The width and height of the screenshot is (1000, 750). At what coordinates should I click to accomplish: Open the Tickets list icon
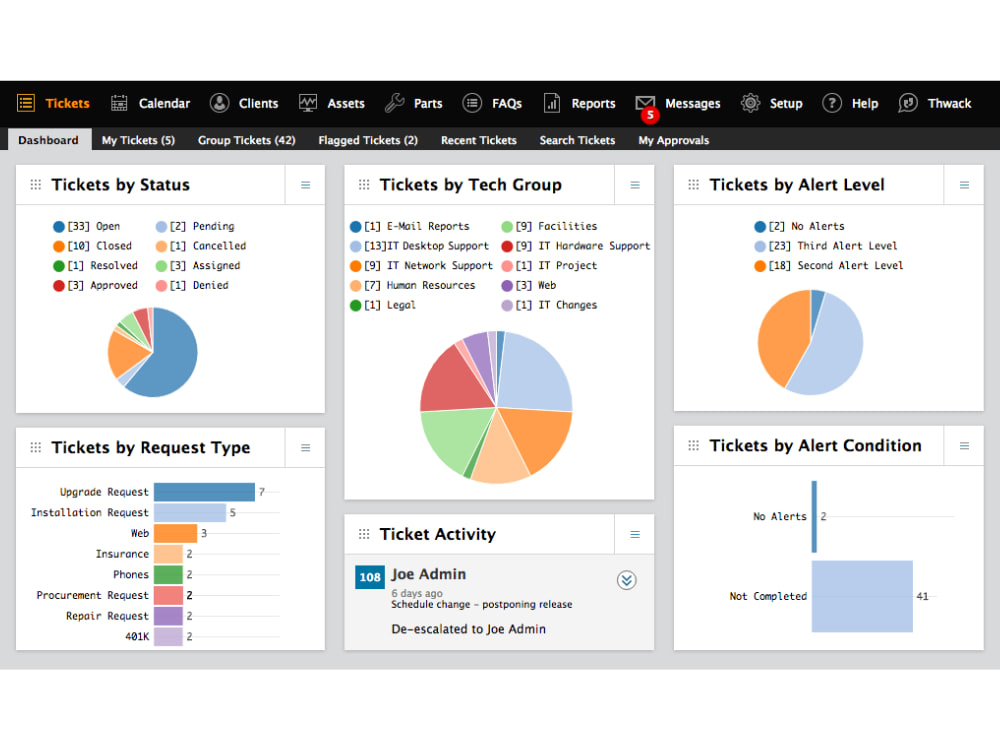point(26,103)
